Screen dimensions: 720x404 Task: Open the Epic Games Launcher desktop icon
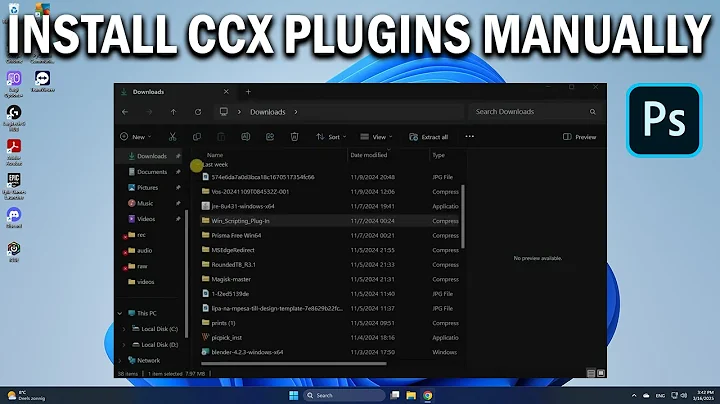14,186
